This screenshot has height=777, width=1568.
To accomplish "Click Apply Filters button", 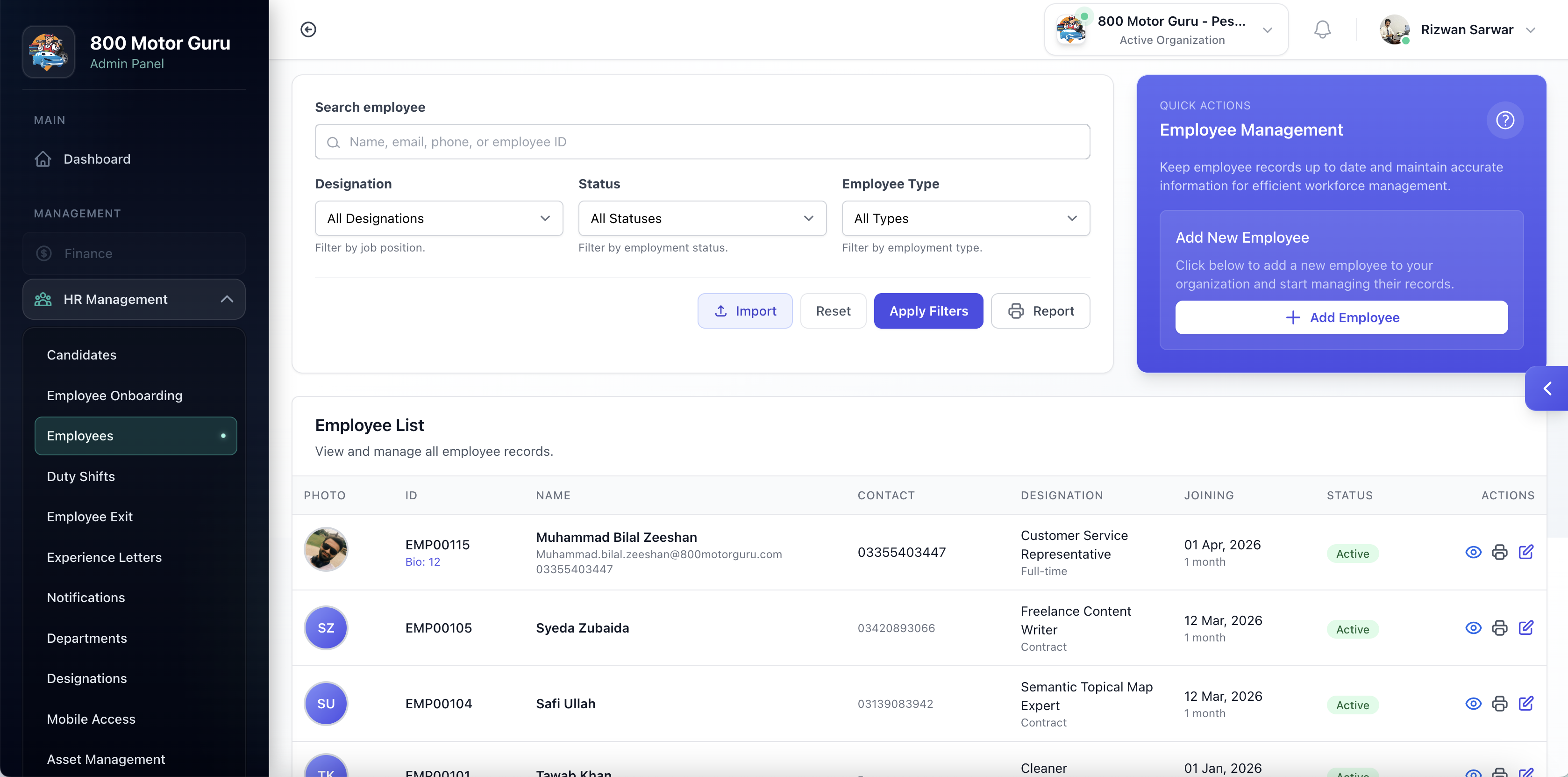I will (x=928, y=311).
